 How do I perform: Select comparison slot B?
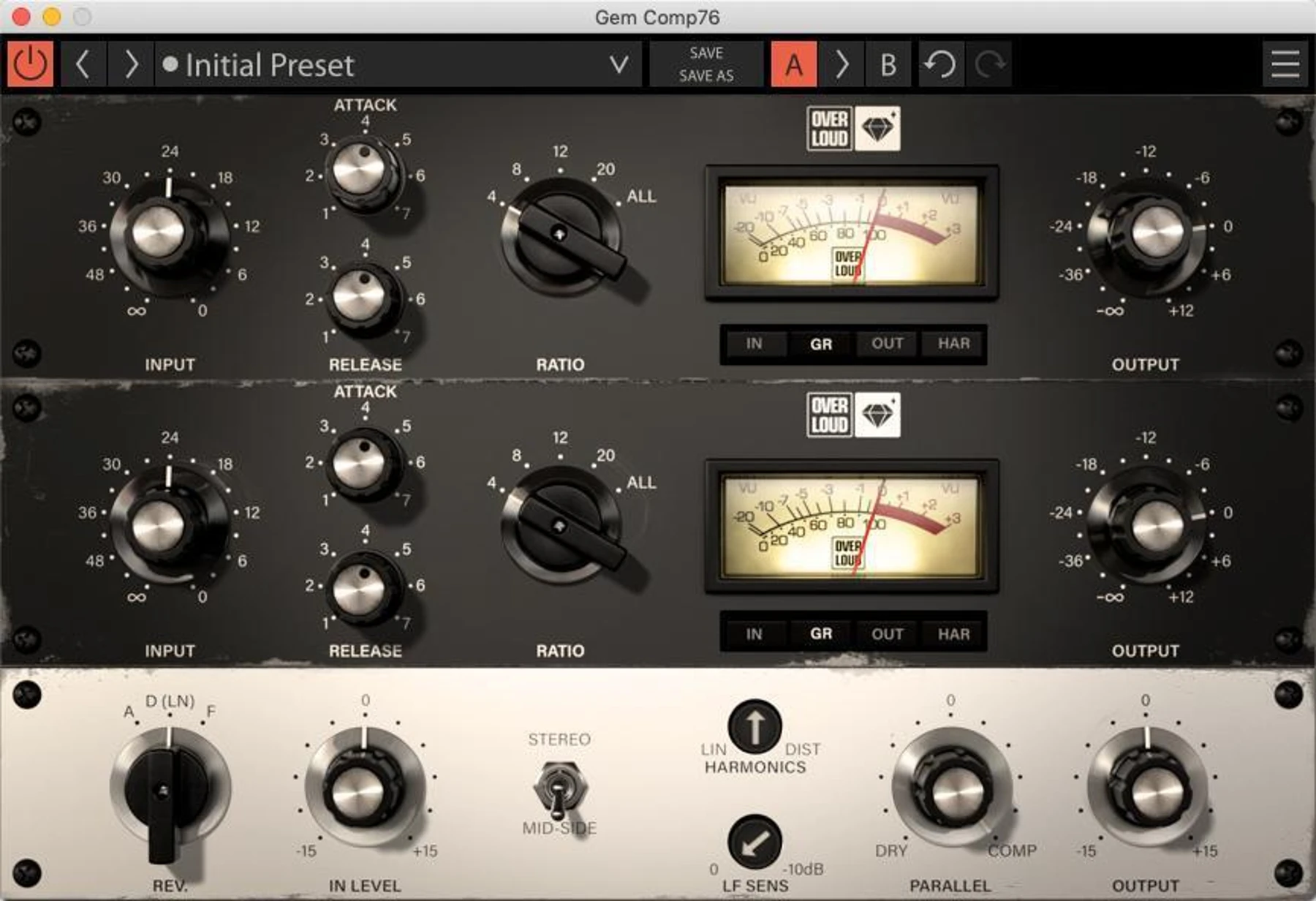888,64
